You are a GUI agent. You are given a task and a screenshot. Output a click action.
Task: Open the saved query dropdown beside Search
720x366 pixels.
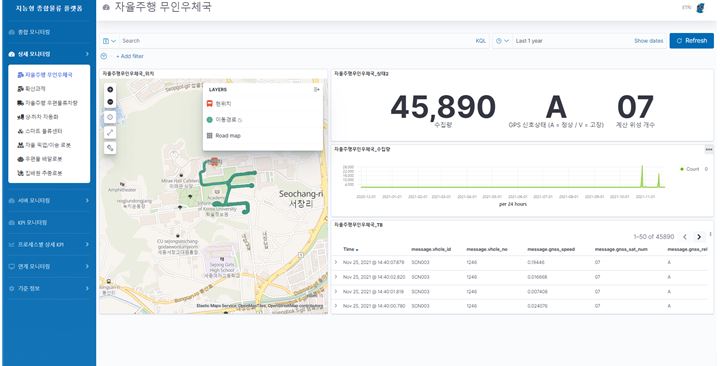point(109,41)
